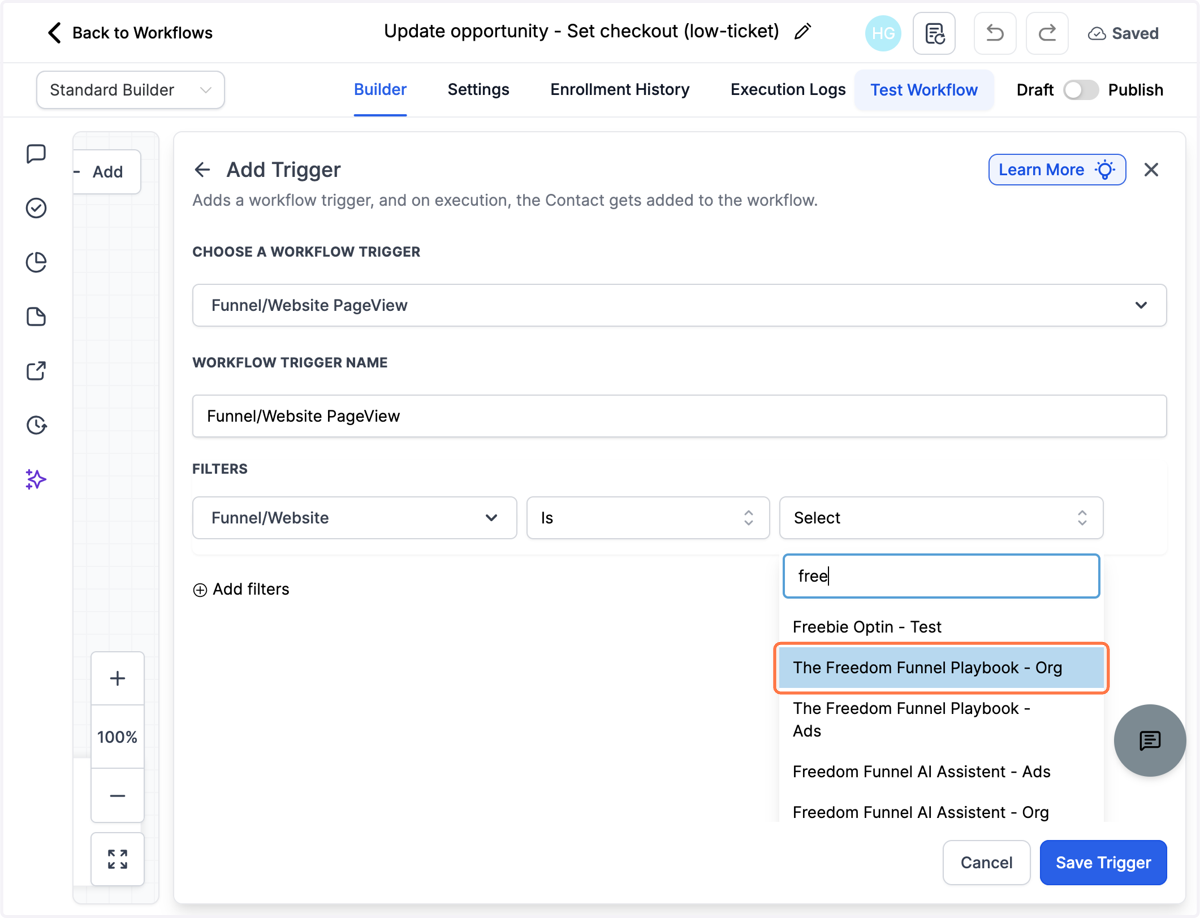Open the chat bubble icon in sidebar
Screen dimensions: 1200x918
pos(36,153)
